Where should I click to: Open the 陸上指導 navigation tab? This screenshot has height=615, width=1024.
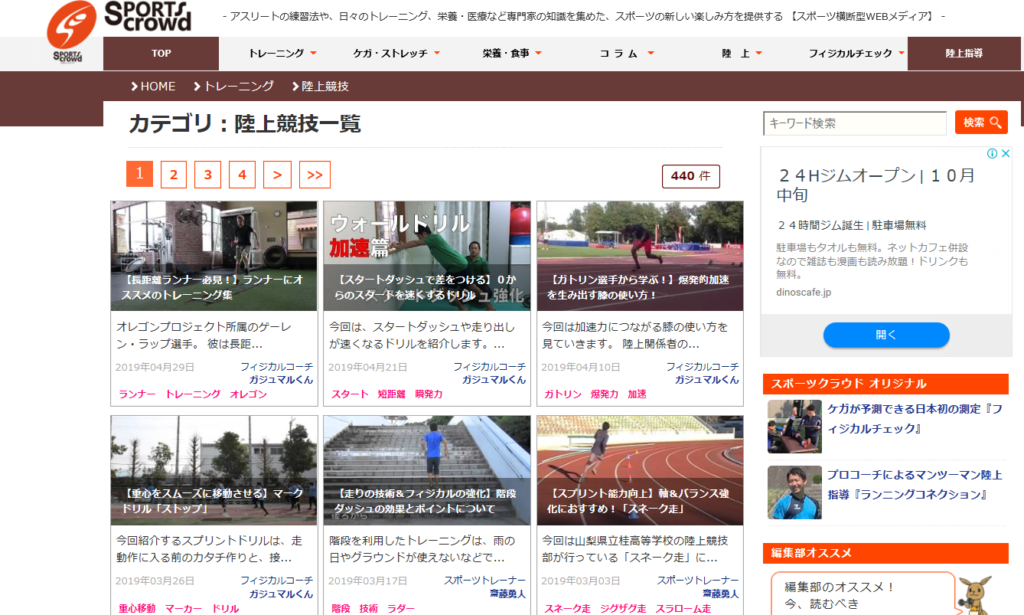click(964, 54)
